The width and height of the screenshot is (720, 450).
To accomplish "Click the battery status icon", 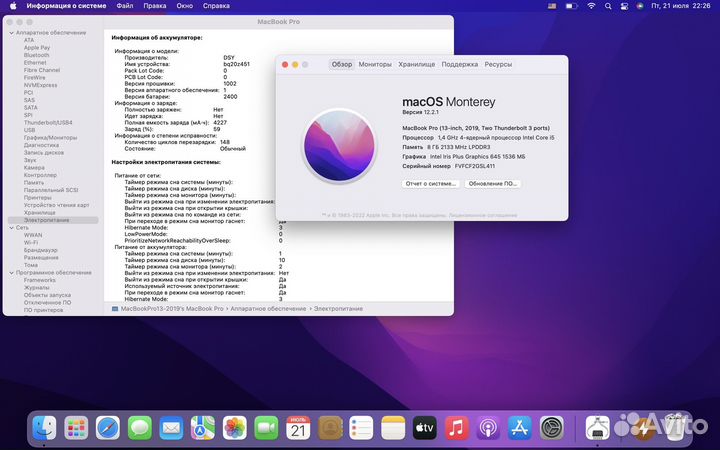I will 571,6.
